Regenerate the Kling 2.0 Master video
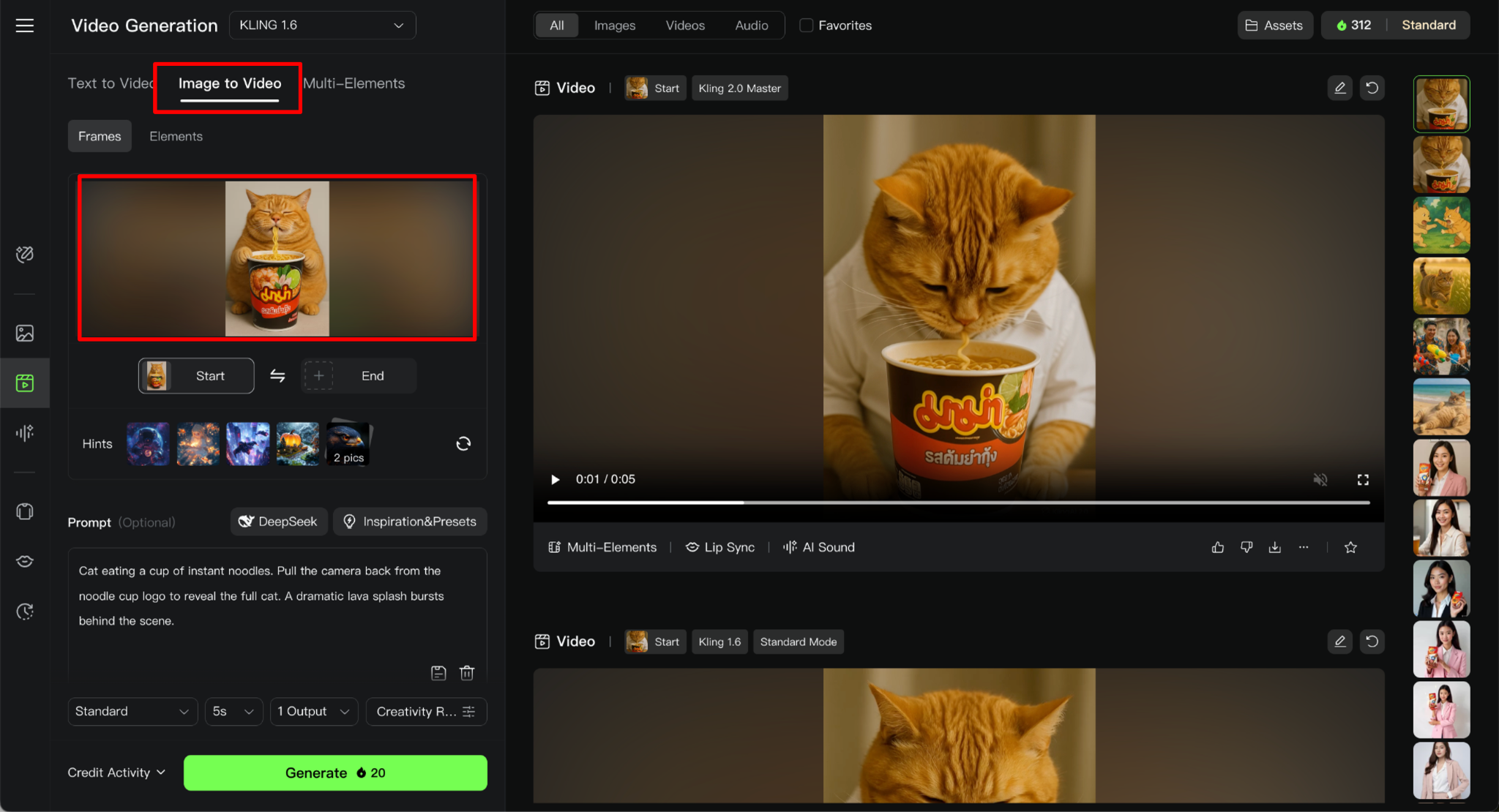 tap(1372, 88)
